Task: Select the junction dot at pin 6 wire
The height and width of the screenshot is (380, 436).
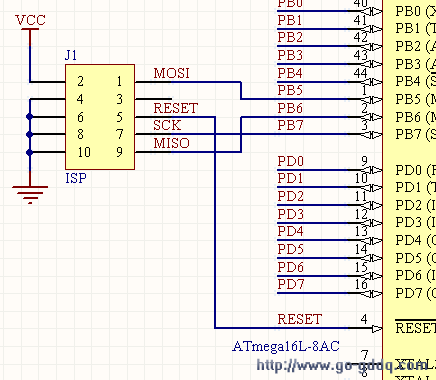Action: (x=30, y=117)
